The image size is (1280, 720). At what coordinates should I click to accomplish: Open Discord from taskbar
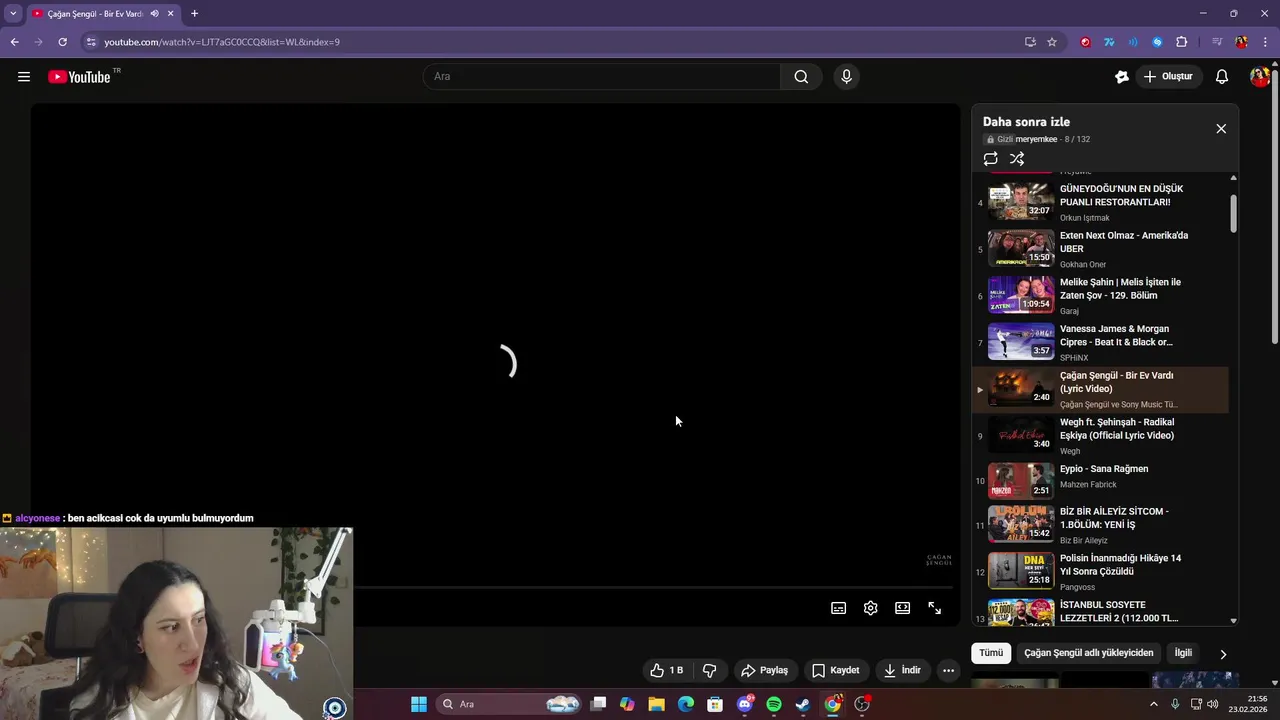[745, 704]
